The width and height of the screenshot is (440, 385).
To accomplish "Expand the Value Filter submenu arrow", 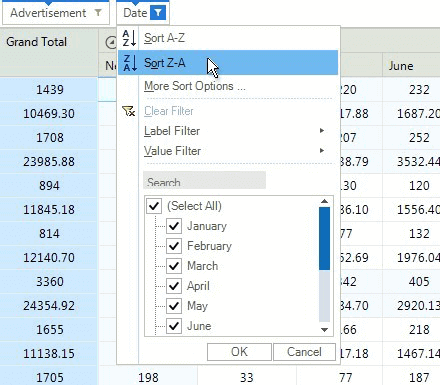I will [322, 151].
